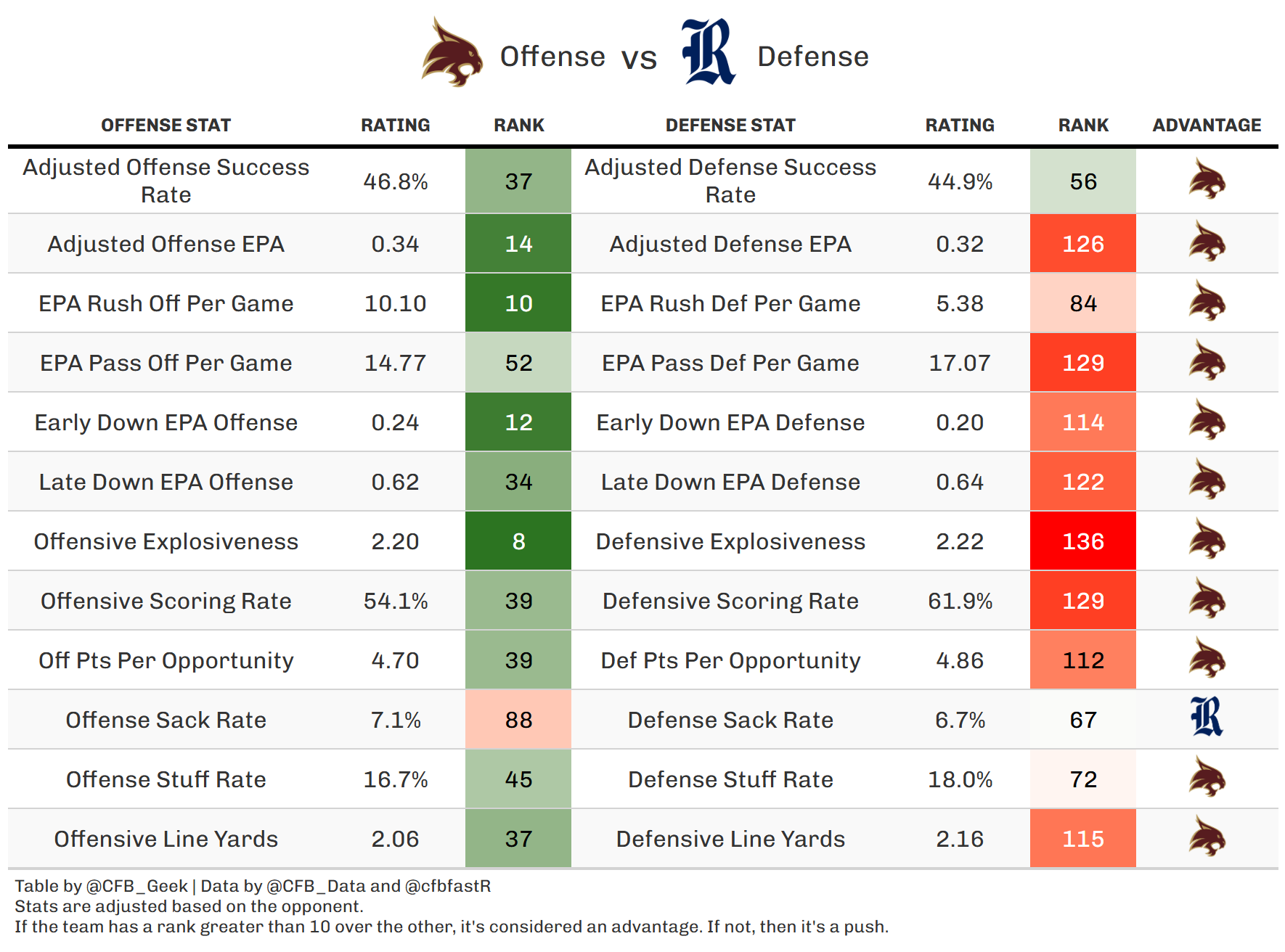The width and height of the screenshot is (1285, 952).
Task: Click bobcat advantage icon for EPA Pass Def row
Action: [x=1207, y=362]
